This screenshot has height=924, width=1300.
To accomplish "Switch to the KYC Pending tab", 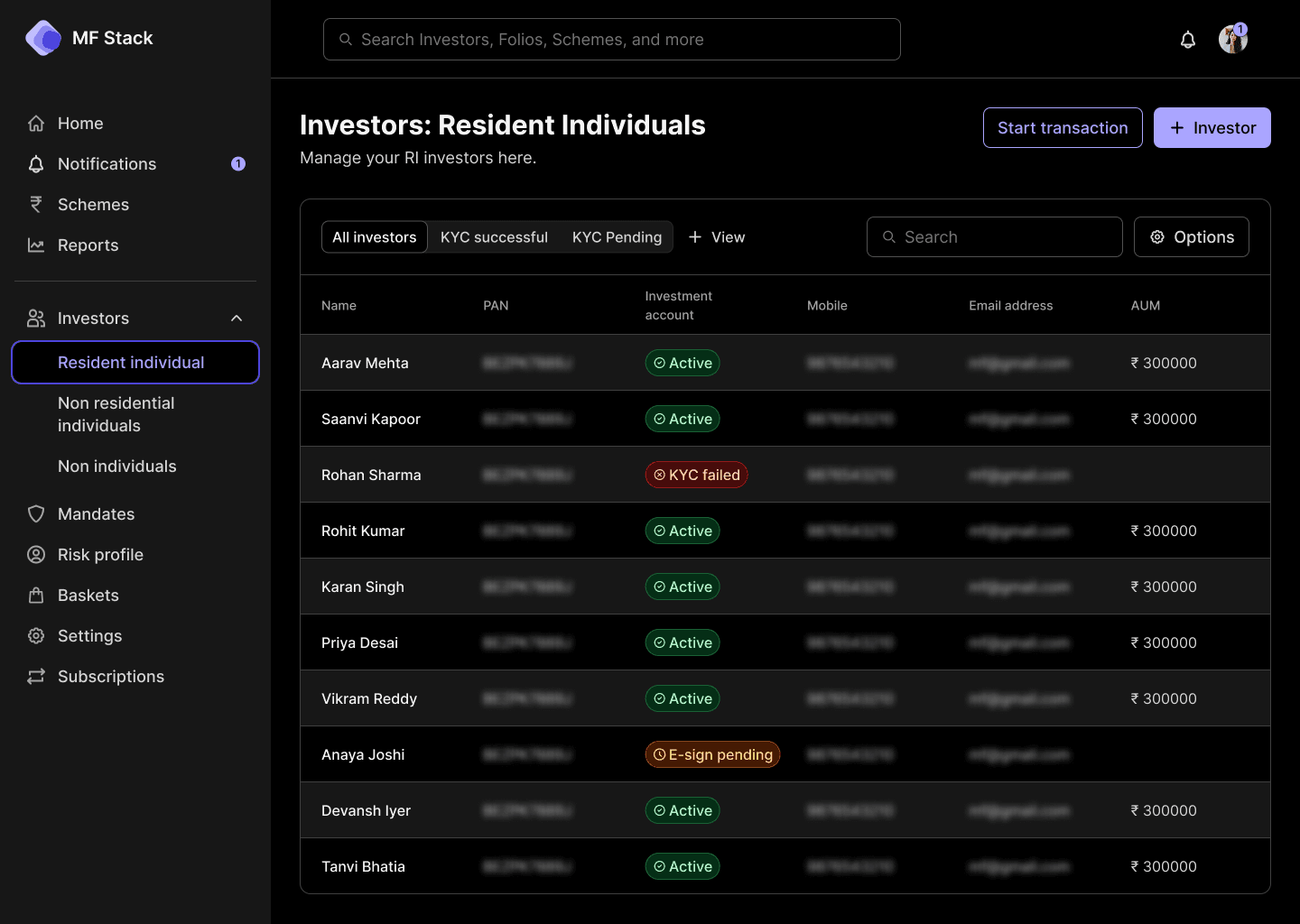I will tap(617, 236).
